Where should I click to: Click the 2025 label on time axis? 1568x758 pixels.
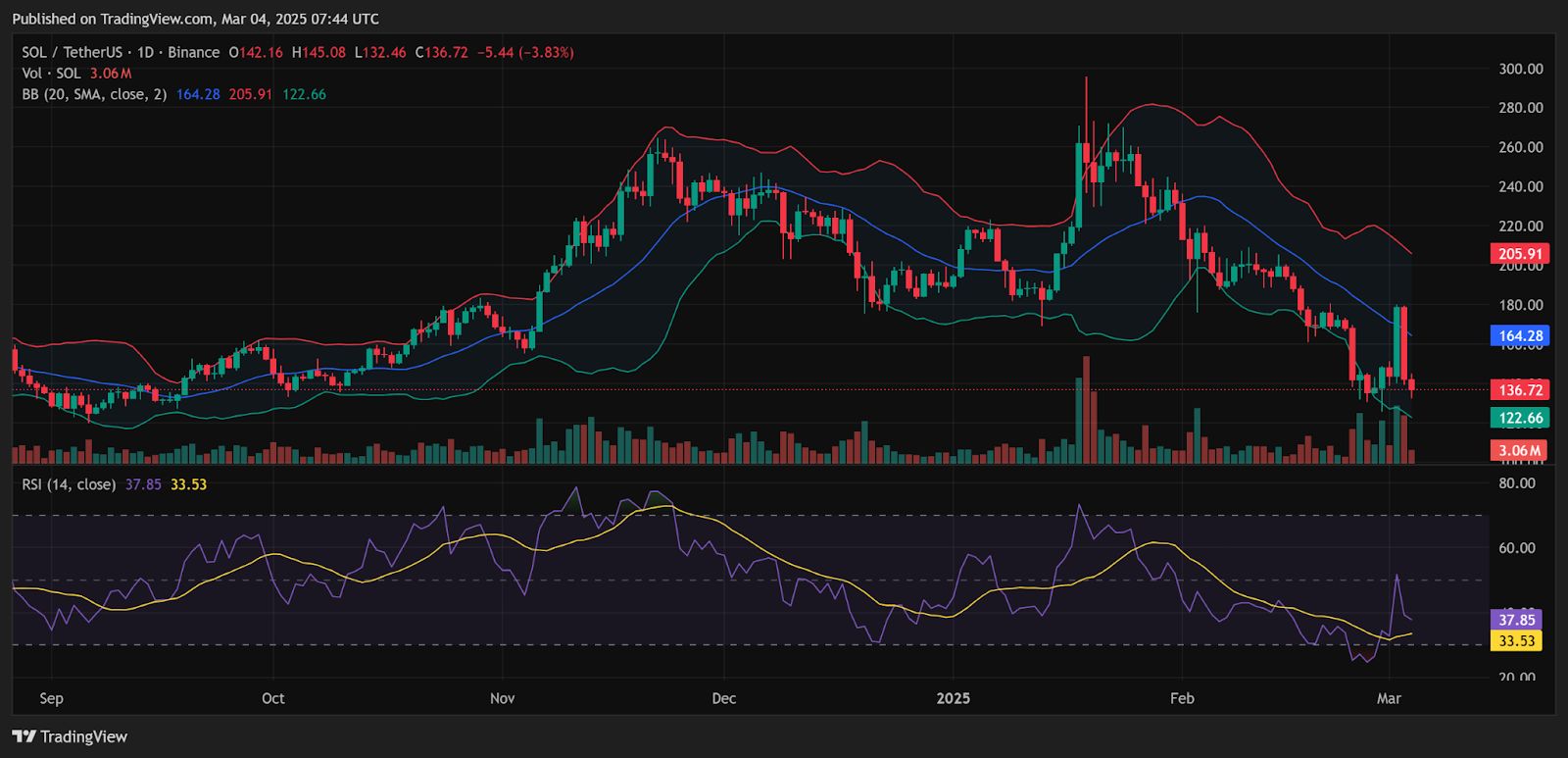point(954,698)
